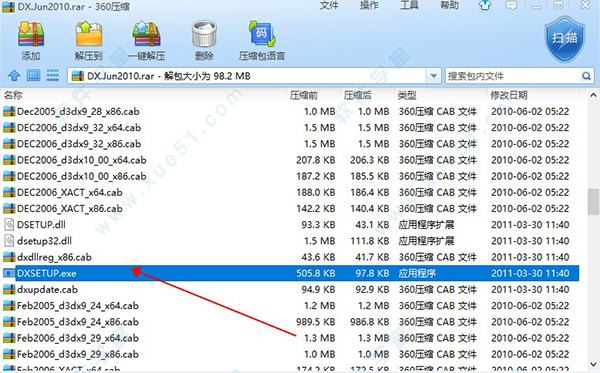Click the dsetup32.dll file icon
The width and height of the screenshot is (600, 373).
[x=9, y=241]
